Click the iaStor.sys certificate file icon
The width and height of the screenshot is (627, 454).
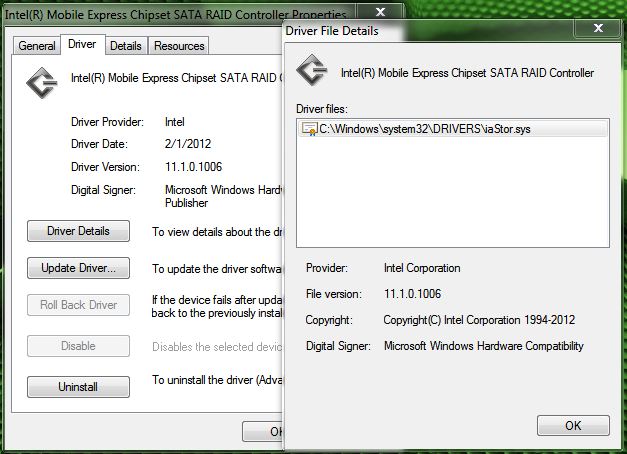(x=309, y=129)
